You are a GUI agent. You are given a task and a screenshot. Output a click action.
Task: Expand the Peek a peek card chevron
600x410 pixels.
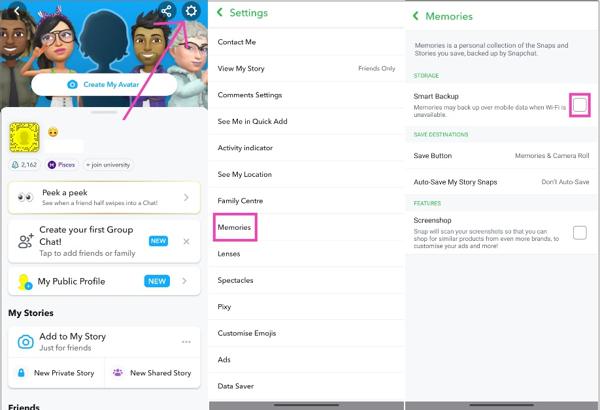pos(186,198)
